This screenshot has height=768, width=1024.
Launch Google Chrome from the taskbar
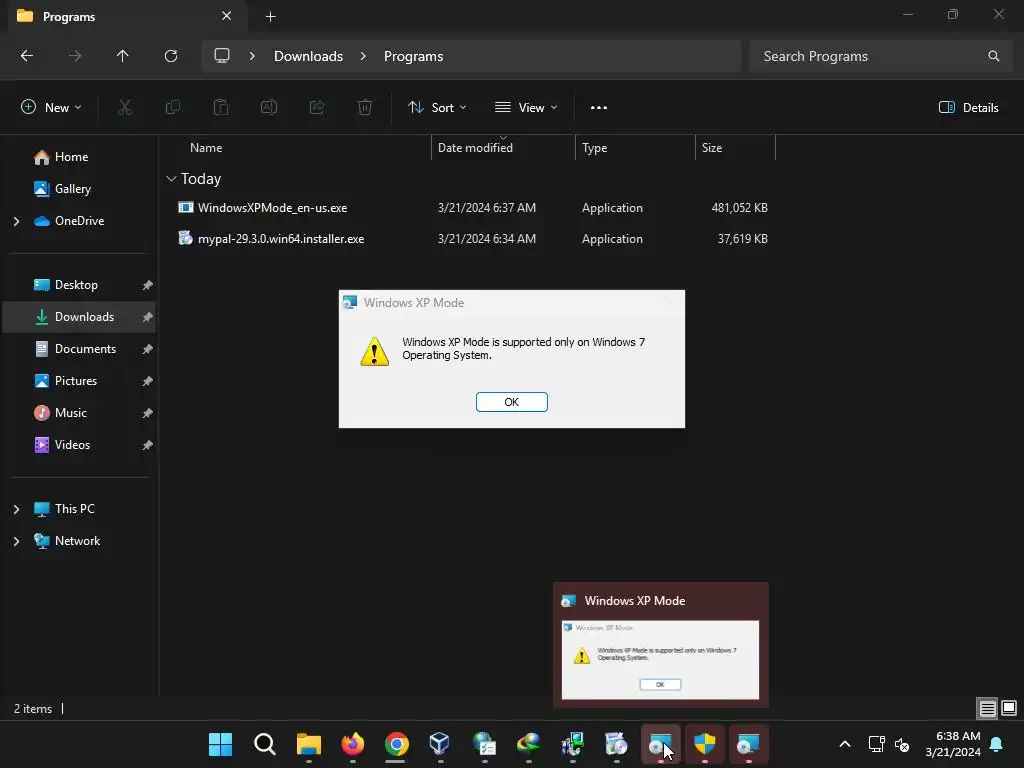(396, 744)
